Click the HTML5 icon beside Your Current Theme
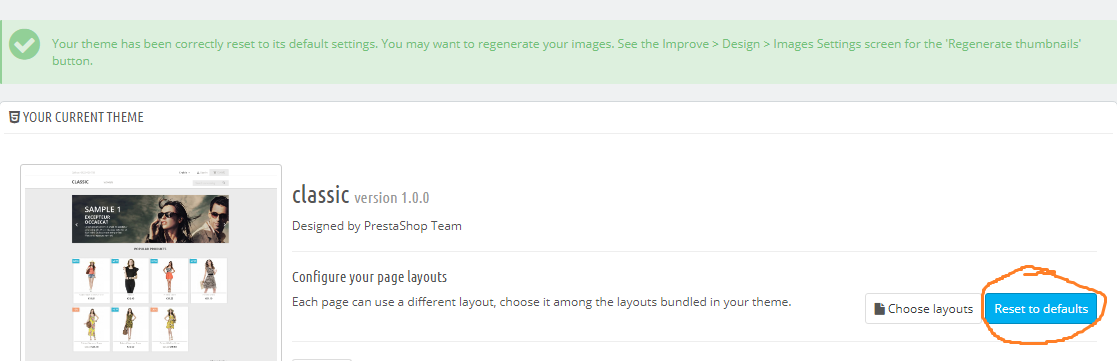Screen dimensions: 1117x361 pyautogui.click(x=14, y=117)
